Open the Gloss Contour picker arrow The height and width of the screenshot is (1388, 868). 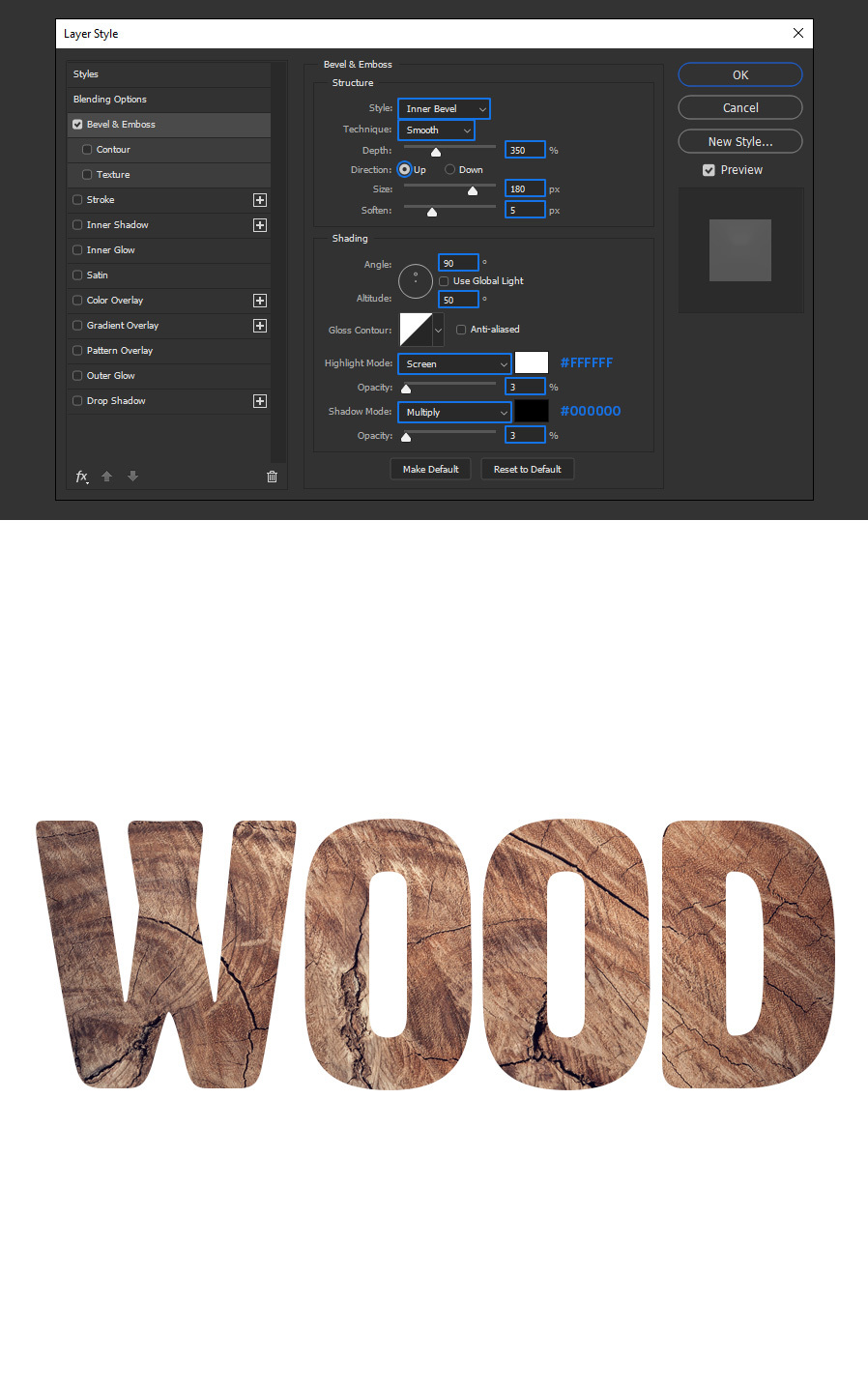click(x=438, y=331)
